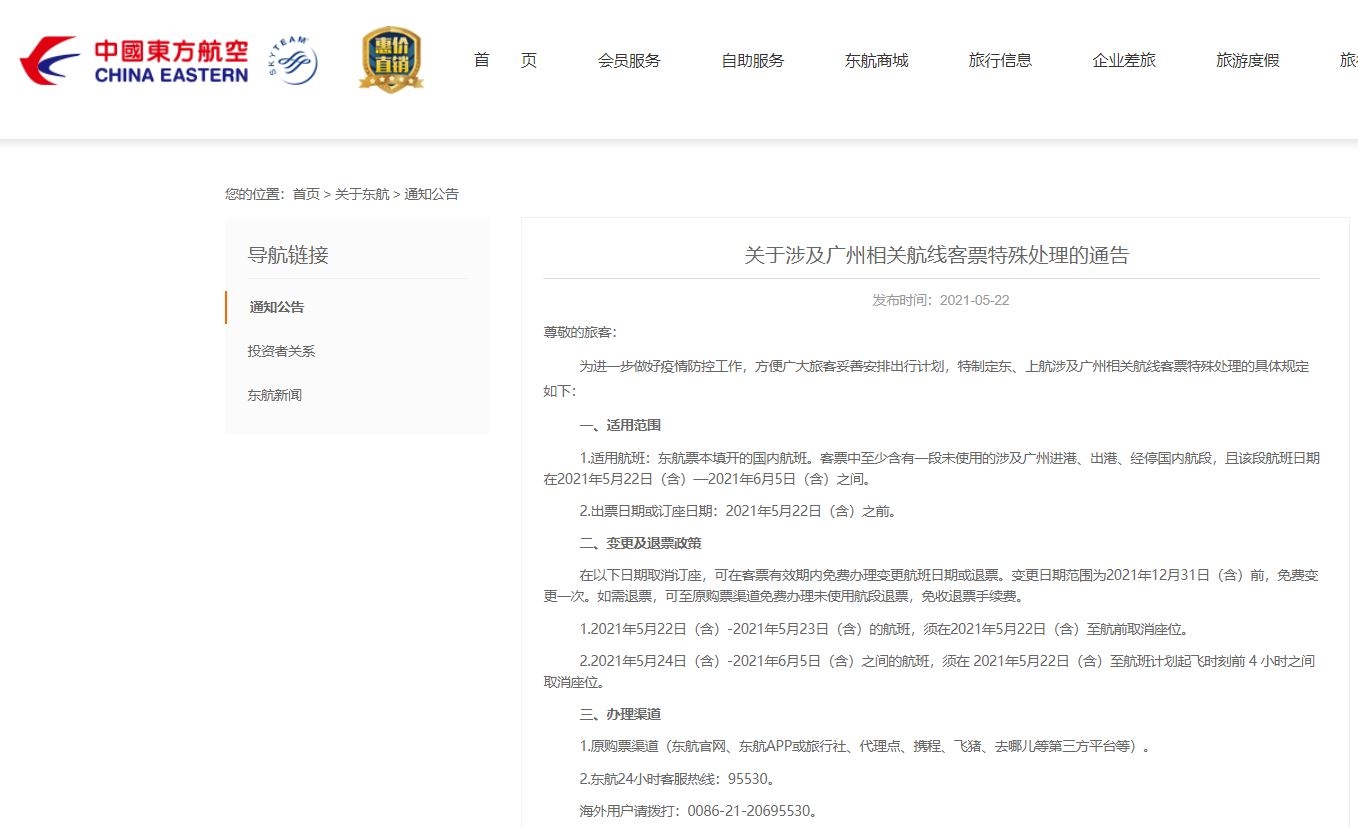Click the China Eastern logo

tap(134, 61)
